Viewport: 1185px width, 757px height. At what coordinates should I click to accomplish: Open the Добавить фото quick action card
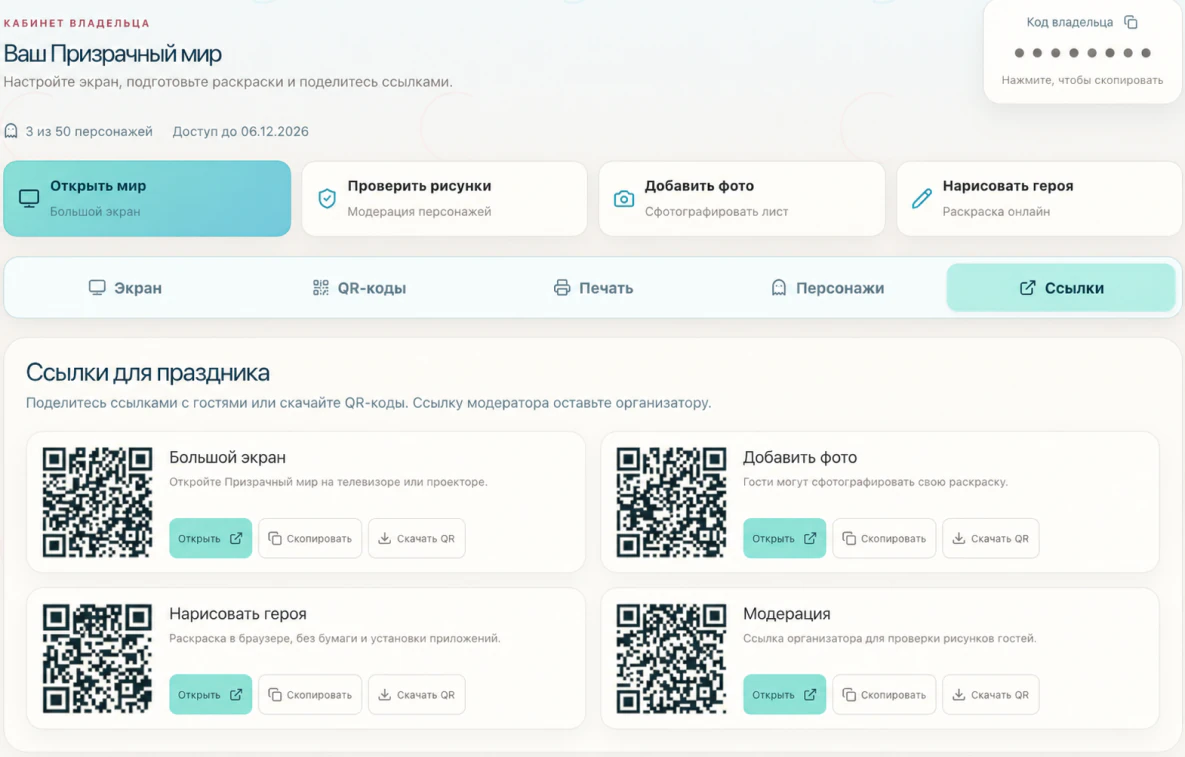tap(742, 199)
